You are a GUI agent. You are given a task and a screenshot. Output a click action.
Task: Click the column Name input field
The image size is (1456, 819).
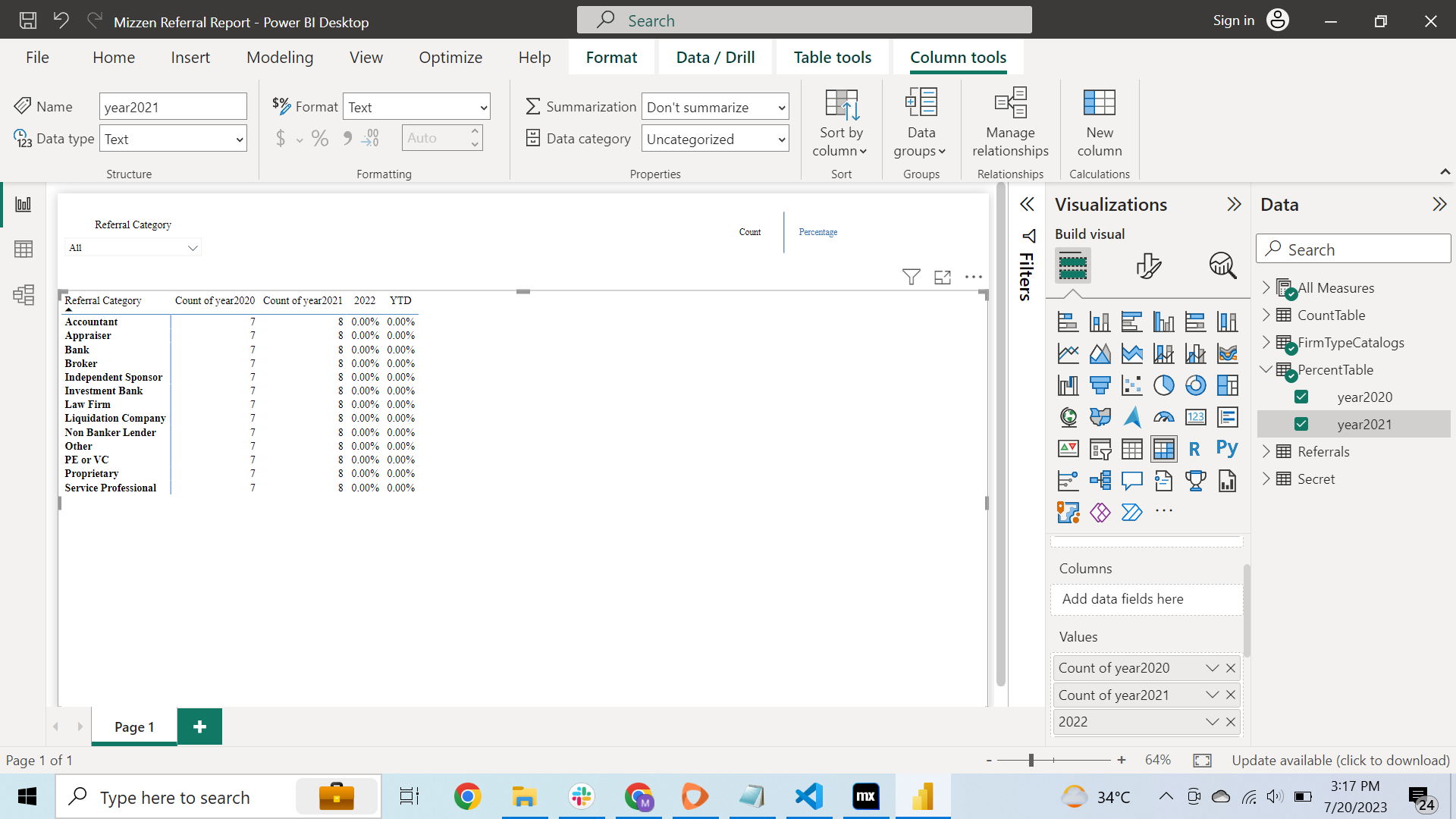click(173, 107)
